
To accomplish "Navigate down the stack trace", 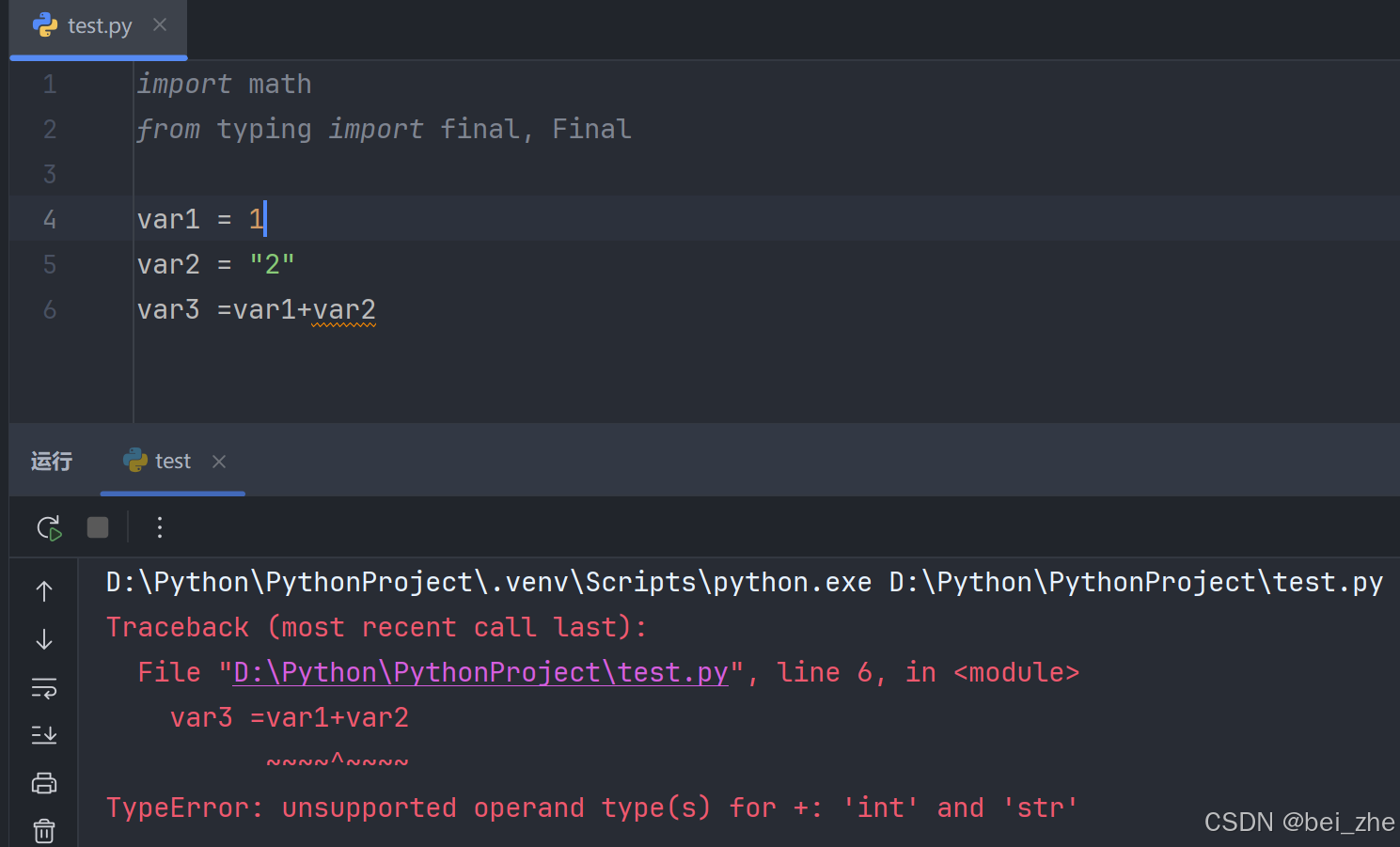I will coord(43,638).
